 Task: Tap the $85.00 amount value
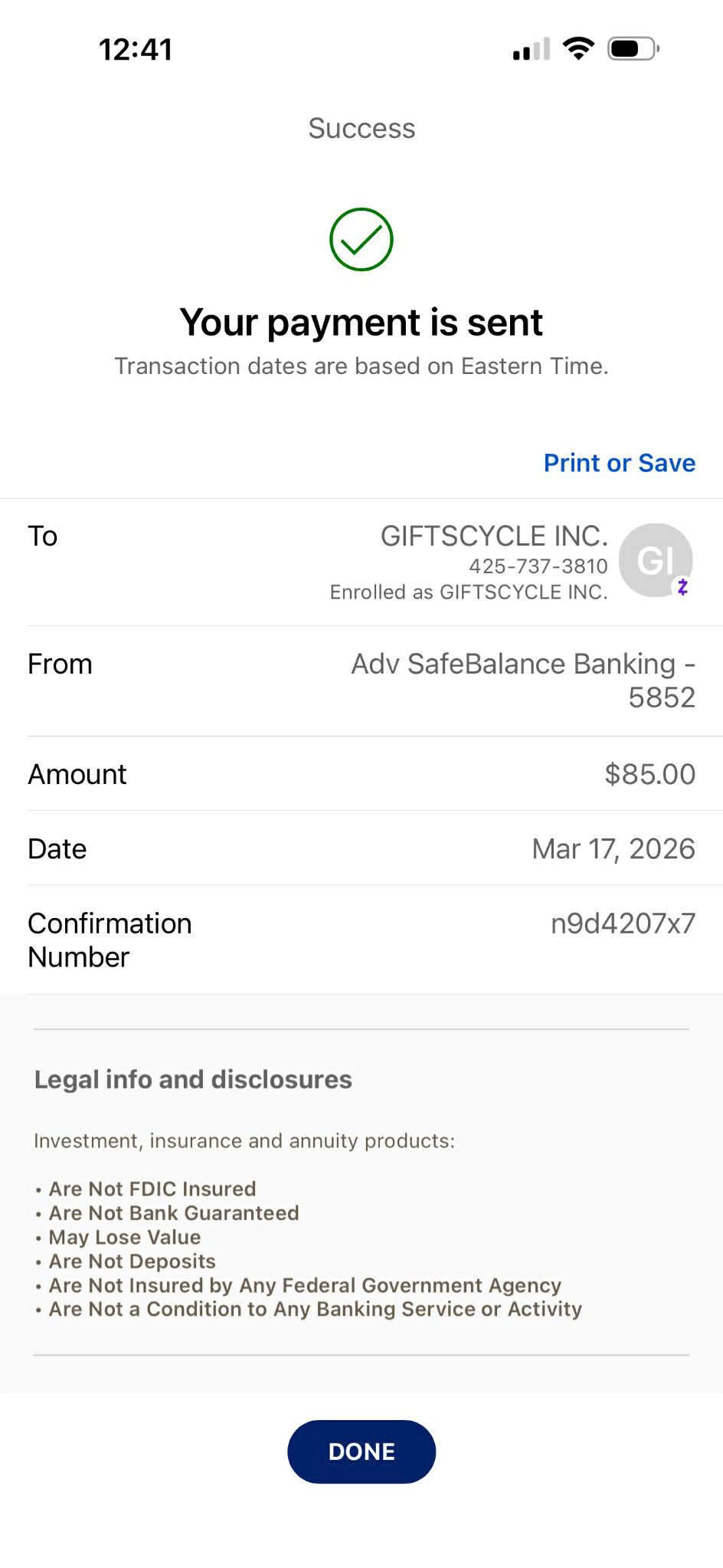tap(649, 774)
